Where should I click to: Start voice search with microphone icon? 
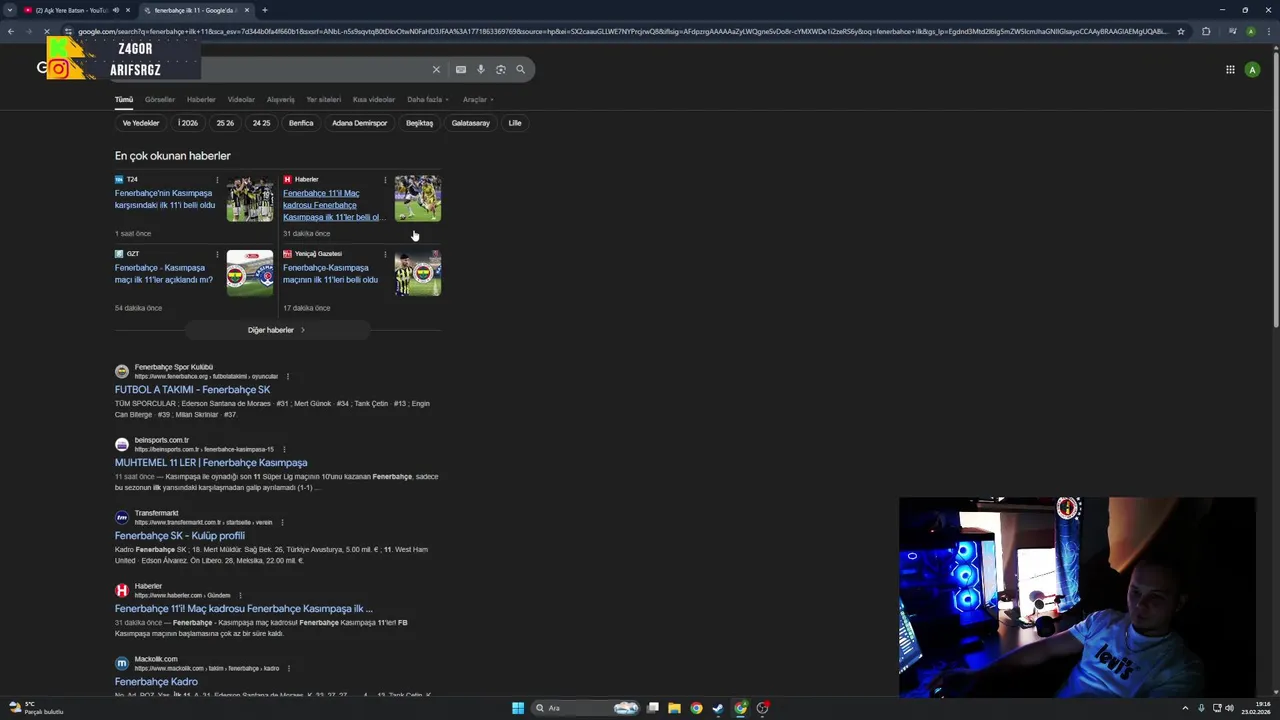point(481,69)
